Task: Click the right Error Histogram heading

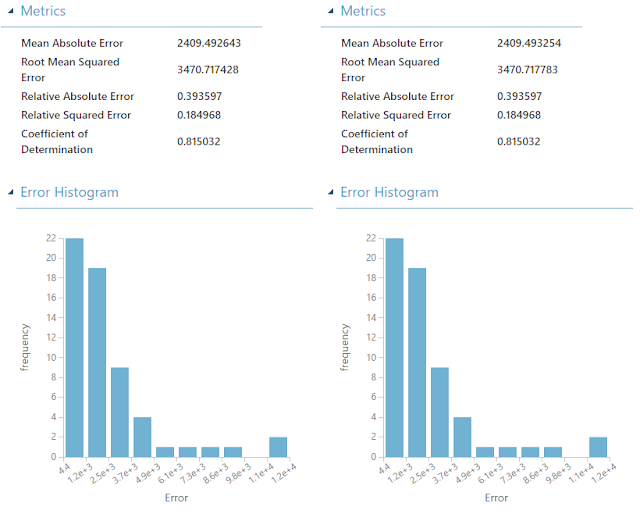Action: pos(389,192)
